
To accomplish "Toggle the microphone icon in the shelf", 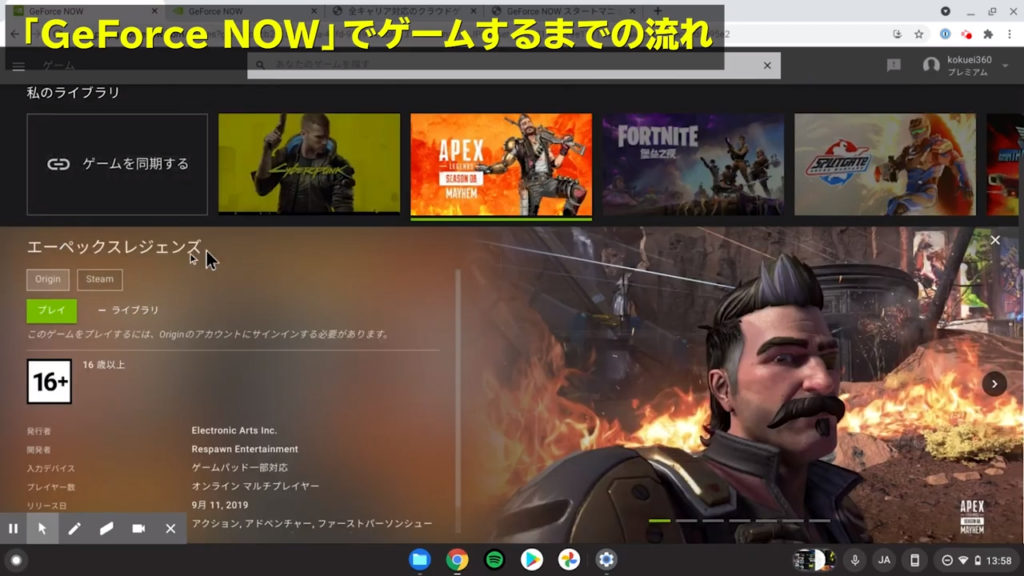I will coord(855,560).
